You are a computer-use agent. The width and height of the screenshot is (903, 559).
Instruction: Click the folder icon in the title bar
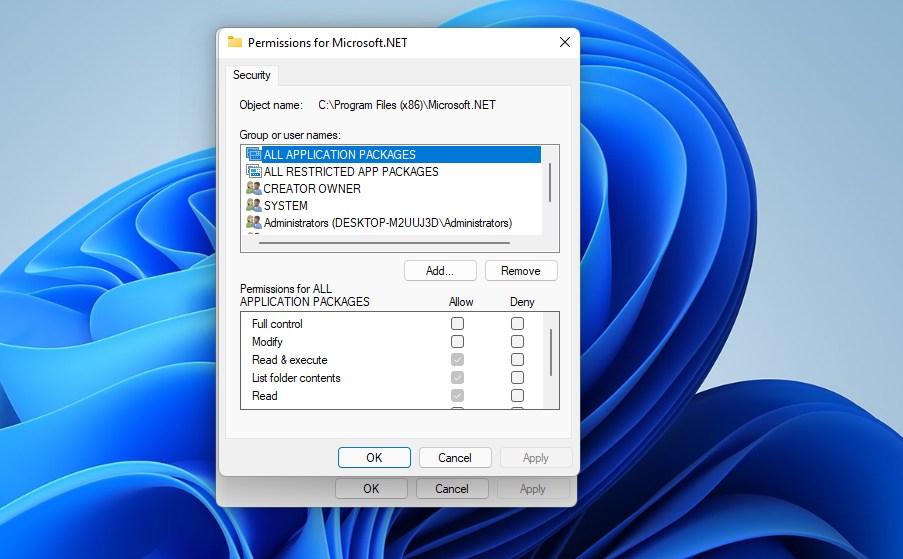click(x=234, y=42)
